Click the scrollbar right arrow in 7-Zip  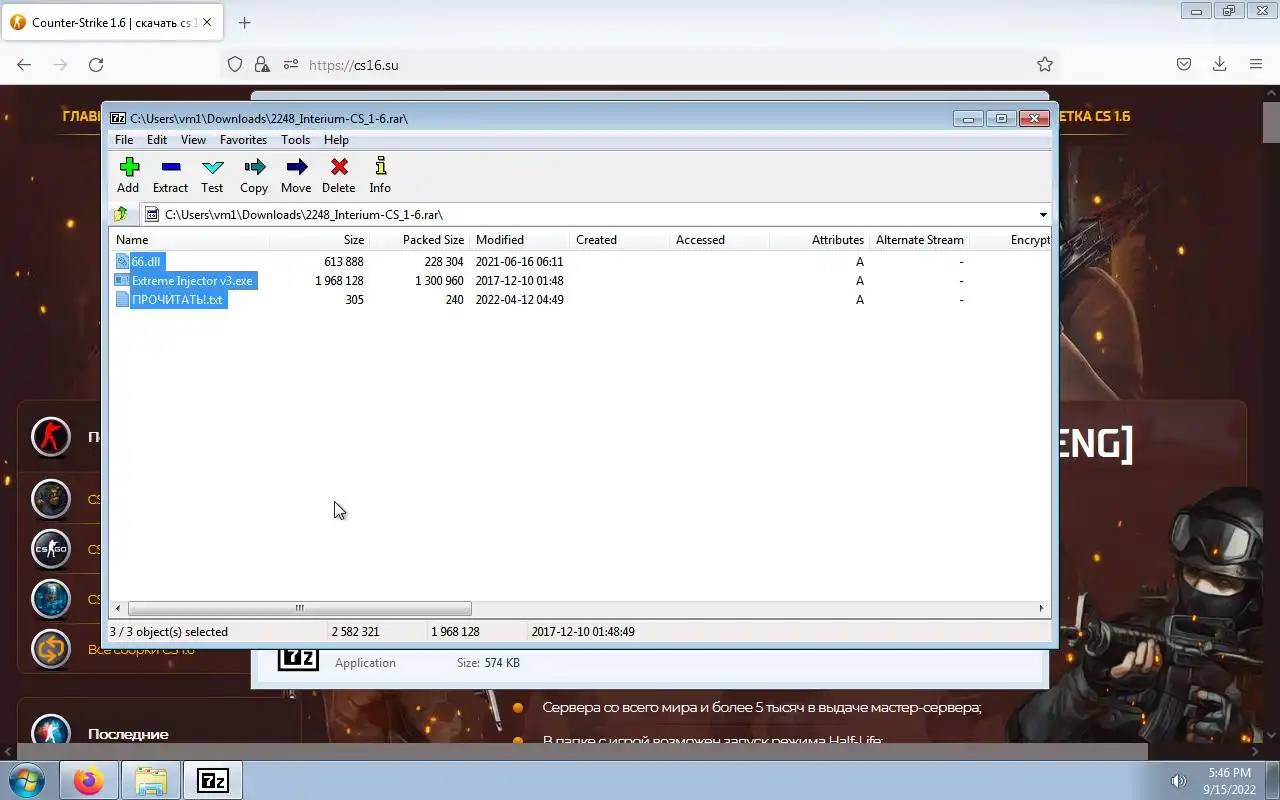coord(1041,608)
